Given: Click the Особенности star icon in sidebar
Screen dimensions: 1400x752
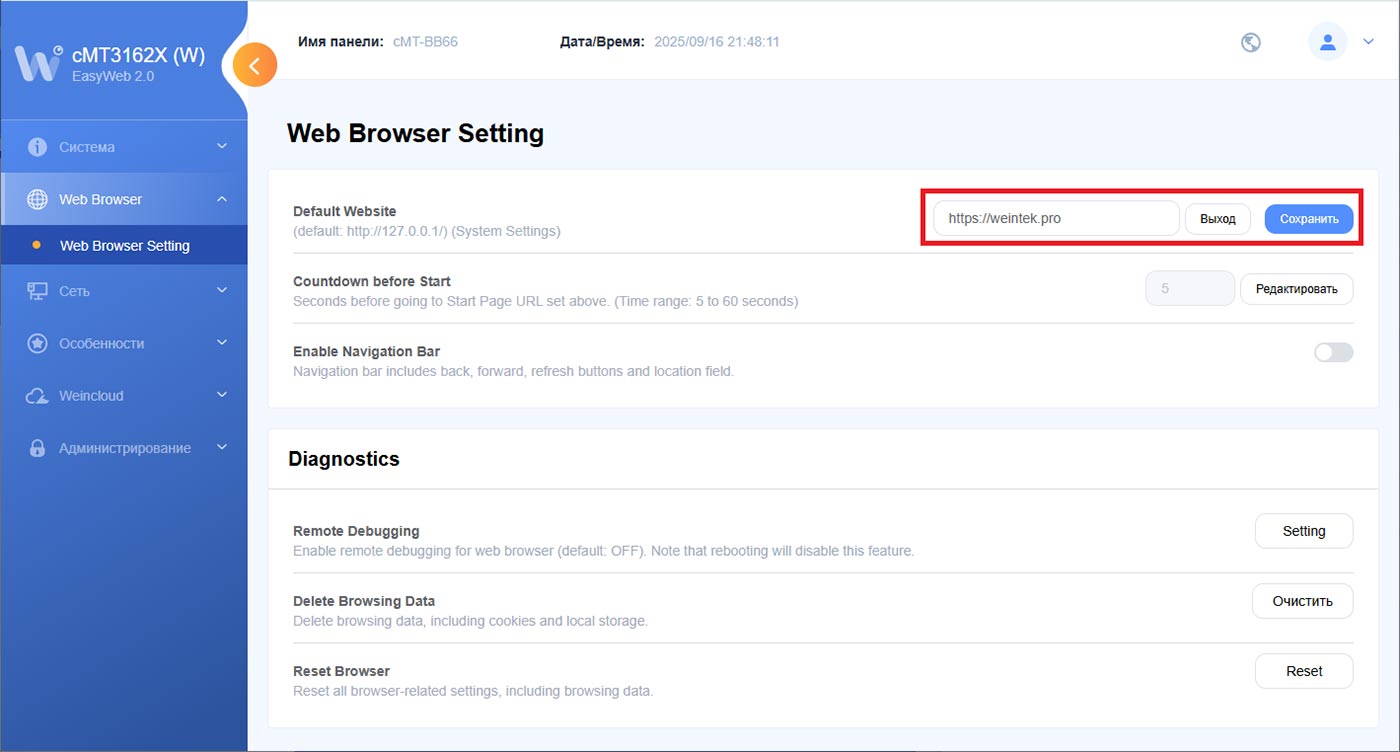Looking at the screenshot, I should 37,343.
